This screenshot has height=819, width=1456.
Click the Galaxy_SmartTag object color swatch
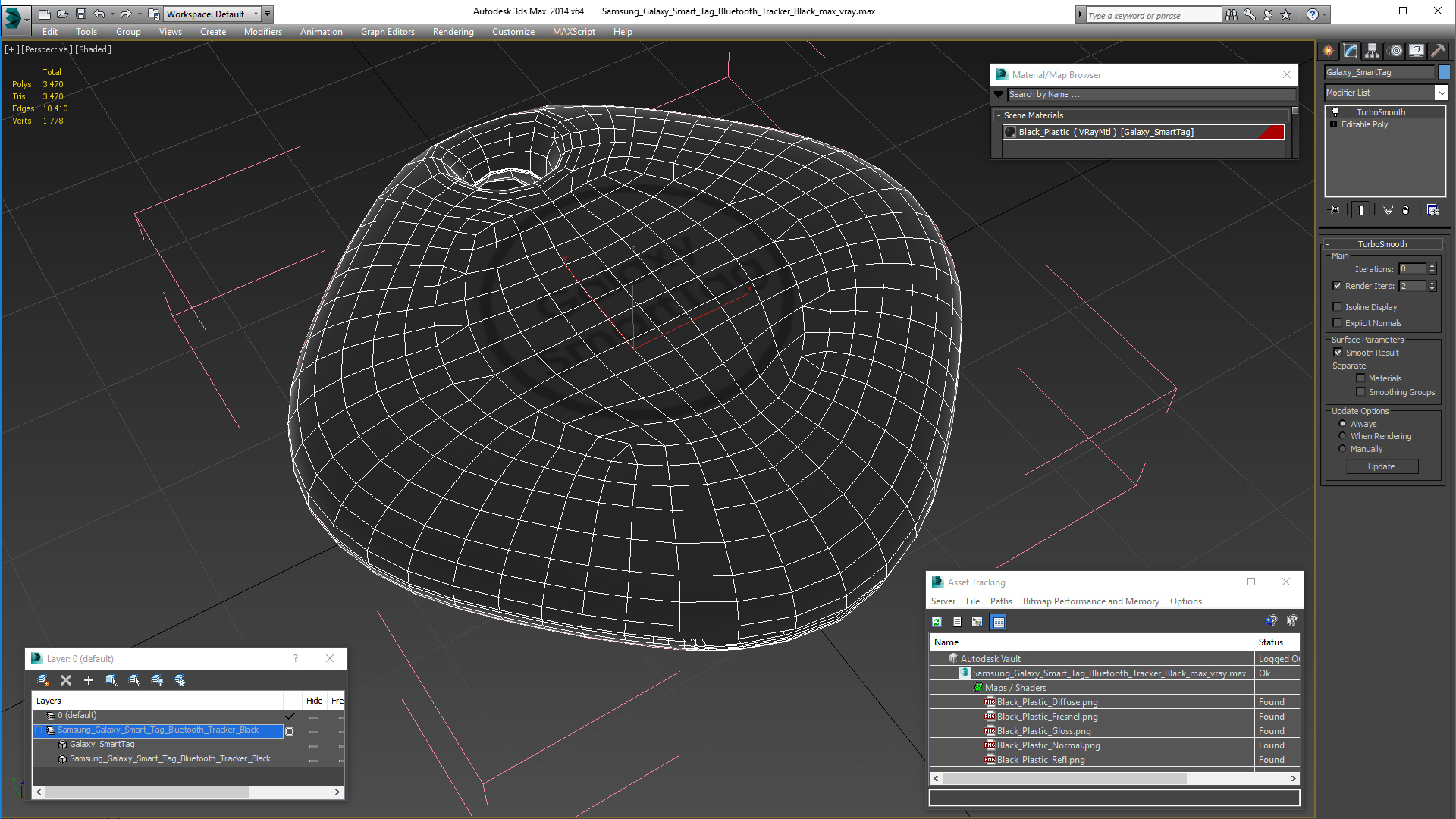click(1444, 72)
